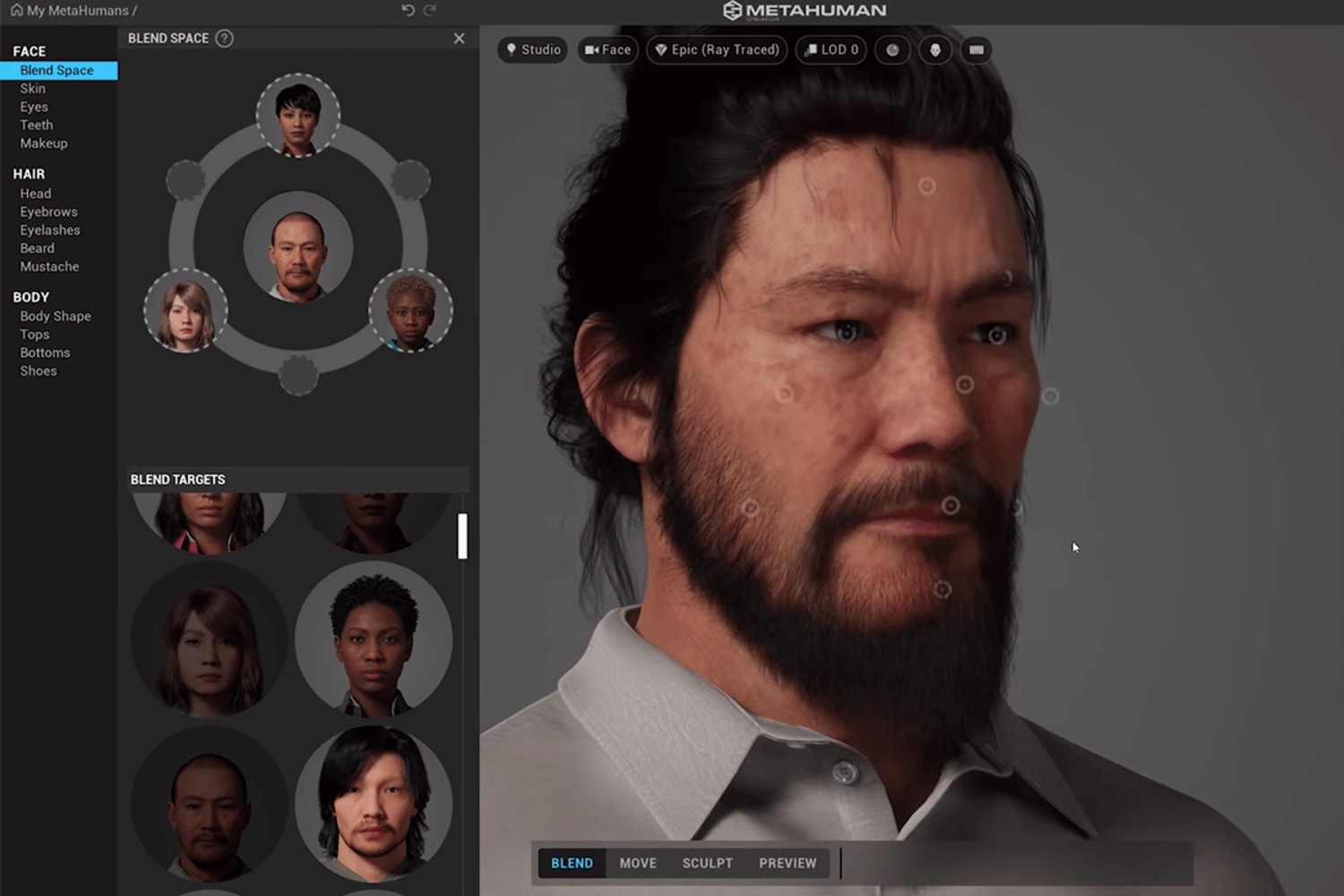The height and width of the screenshot is (896, 1344).
Task: Click the forehead blend marker on the face
Action: click(926, 186)
